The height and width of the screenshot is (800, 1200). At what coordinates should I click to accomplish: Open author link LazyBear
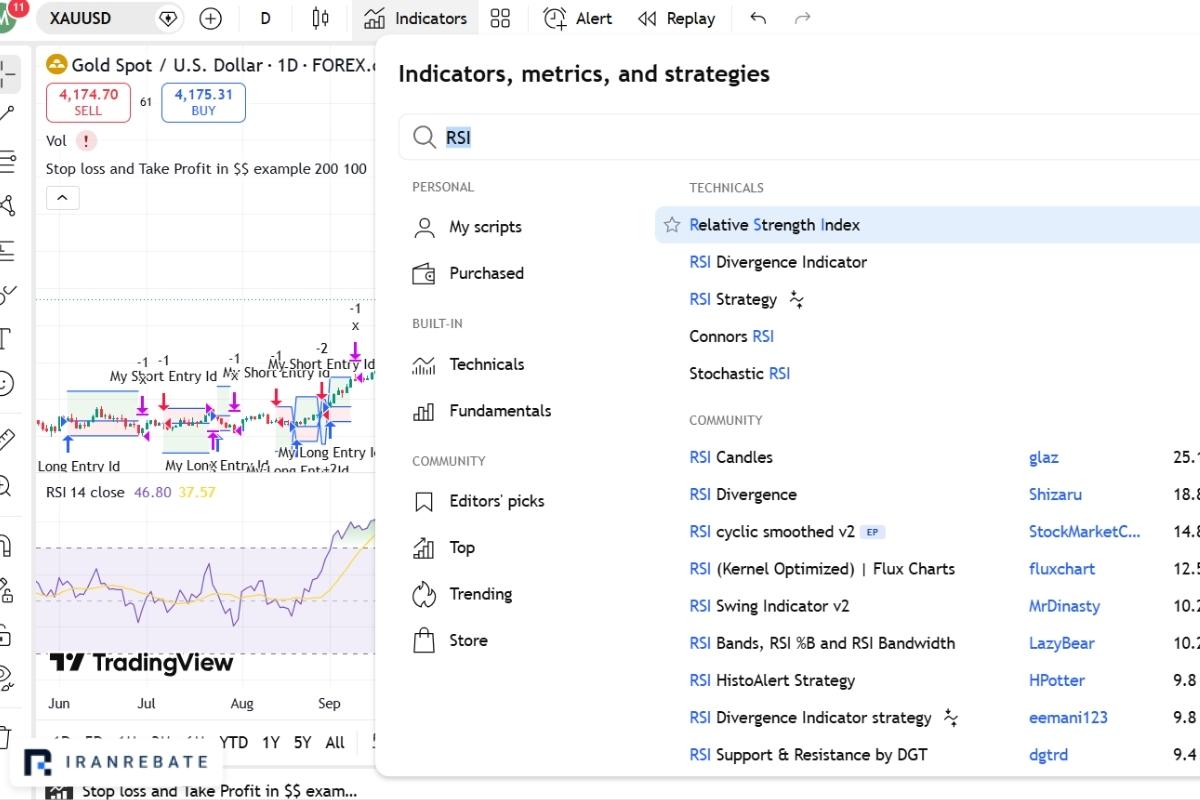click(1061, 643)
